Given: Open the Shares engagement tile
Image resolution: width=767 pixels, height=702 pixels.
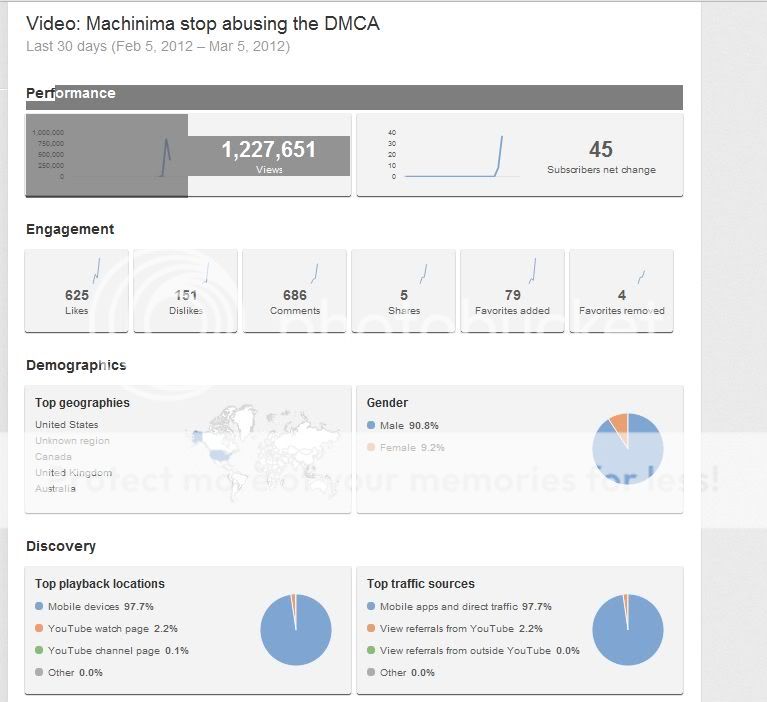Looking at the screenshot, I should tap(403, 291).
